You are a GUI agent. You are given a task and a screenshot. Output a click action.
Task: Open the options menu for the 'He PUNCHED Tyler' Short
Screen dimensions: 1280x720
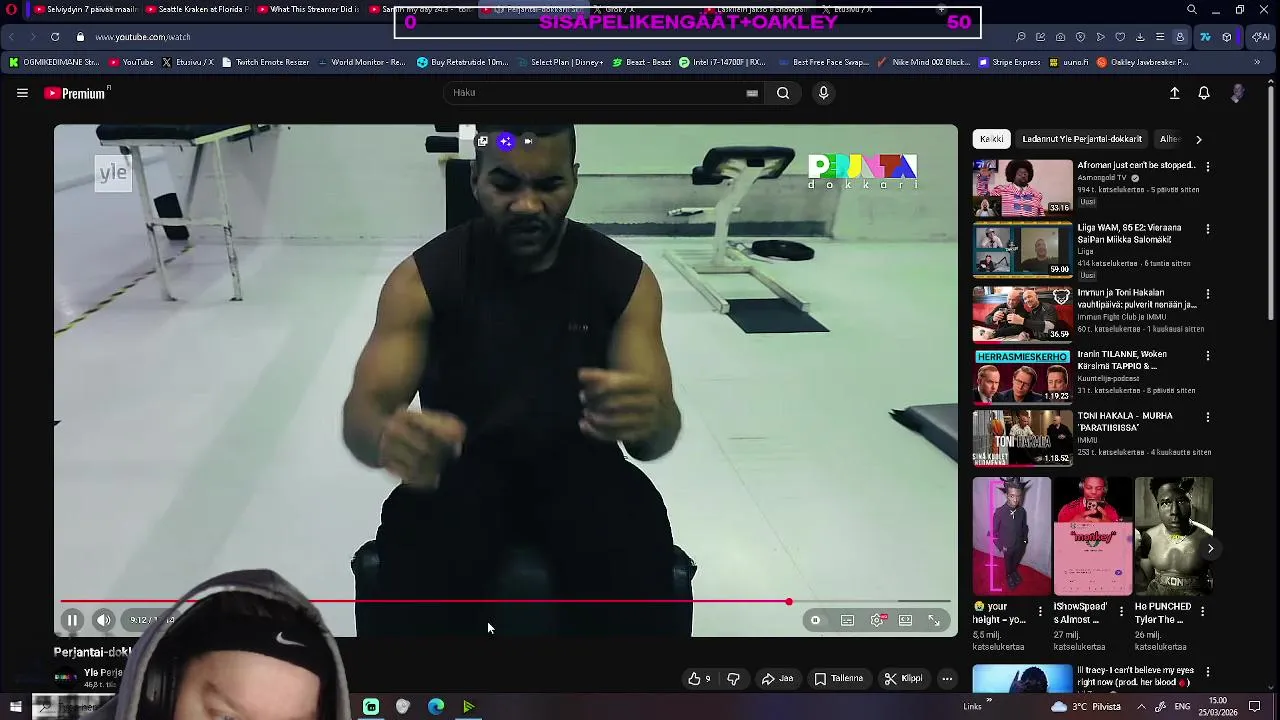[1202, 611]
